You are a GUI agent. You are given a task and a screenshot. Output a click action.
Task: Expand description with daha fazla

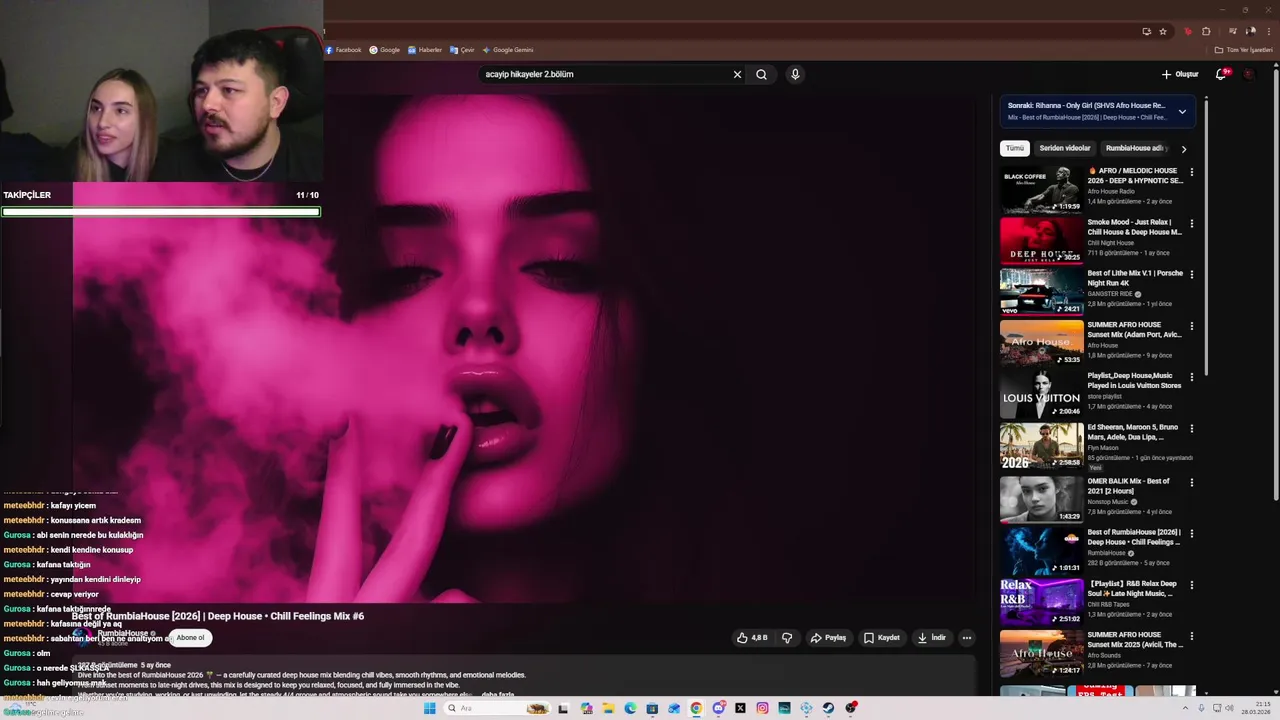[x=497, y=694]
